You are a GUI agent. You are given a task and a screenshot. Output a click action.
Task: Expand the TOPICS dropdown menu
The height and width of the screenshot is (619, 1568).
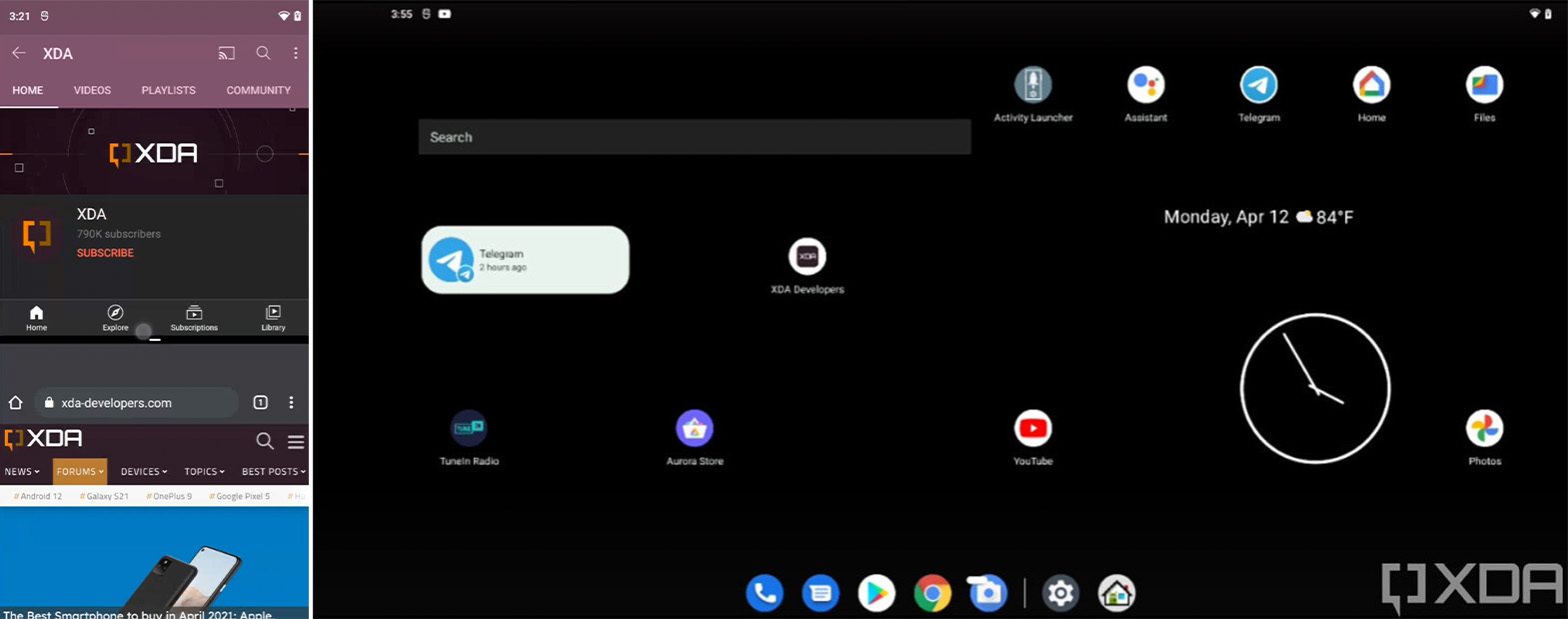point(205,471)
